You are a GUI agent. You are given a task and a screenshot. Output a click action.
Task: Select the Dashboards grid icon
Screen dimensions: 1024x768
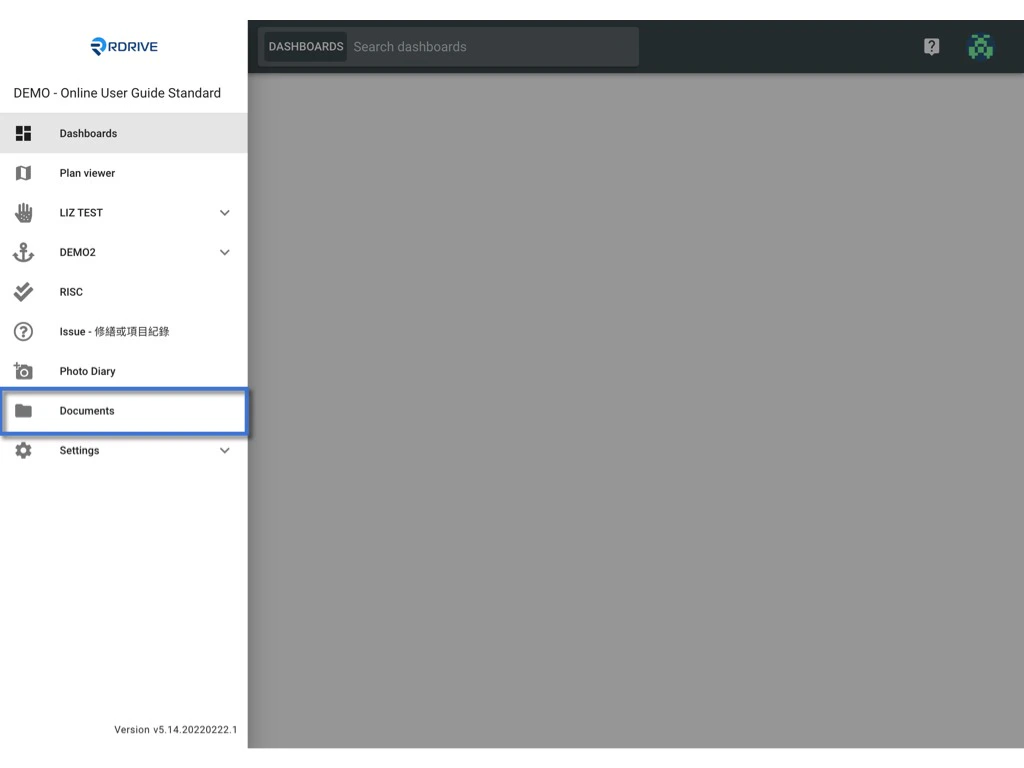click(22, 133)
